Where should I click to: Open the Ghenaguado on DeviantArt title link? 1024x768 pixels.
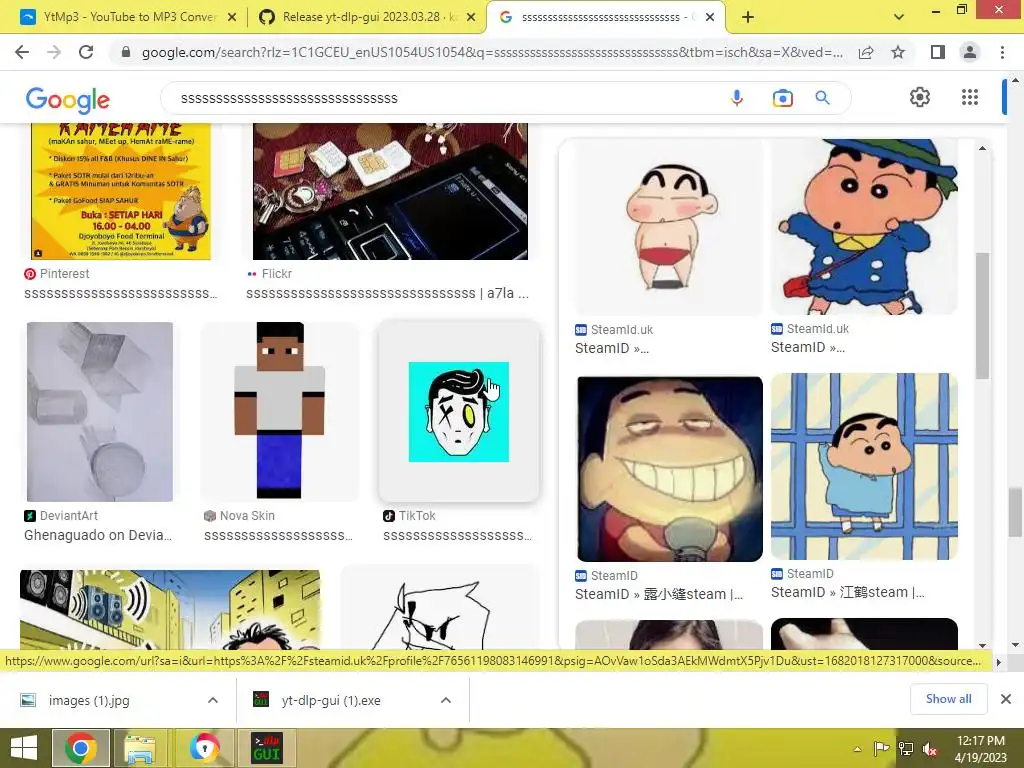coord(98,535)
